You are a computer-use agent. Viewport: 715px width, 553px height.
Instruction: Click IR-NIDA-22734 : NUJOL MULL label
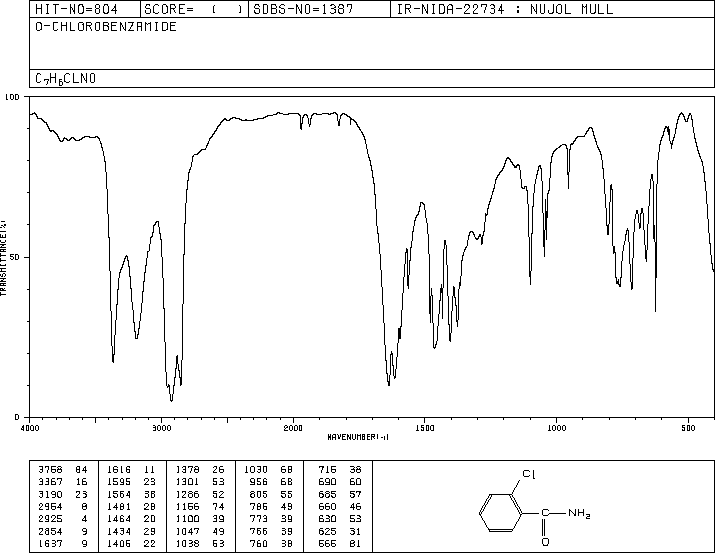tap(505, 9)
